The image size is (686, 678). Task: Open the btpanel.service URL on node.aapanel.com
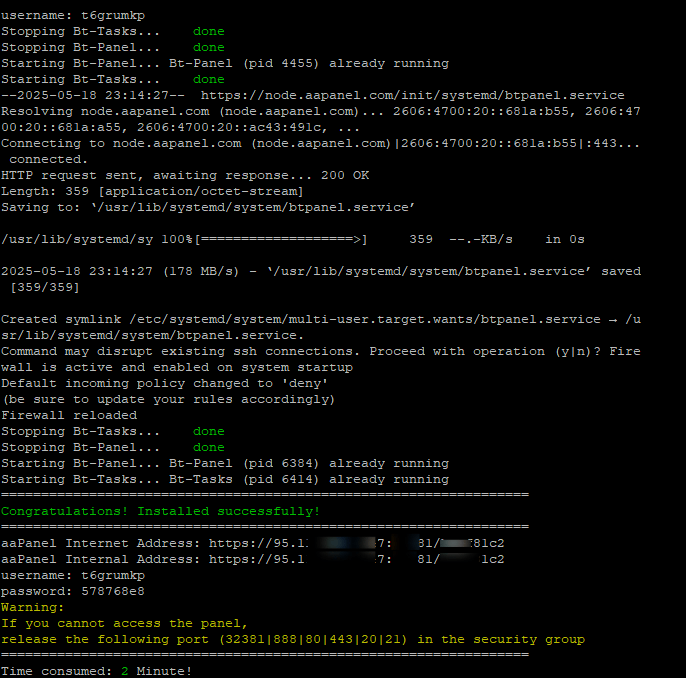413,95
